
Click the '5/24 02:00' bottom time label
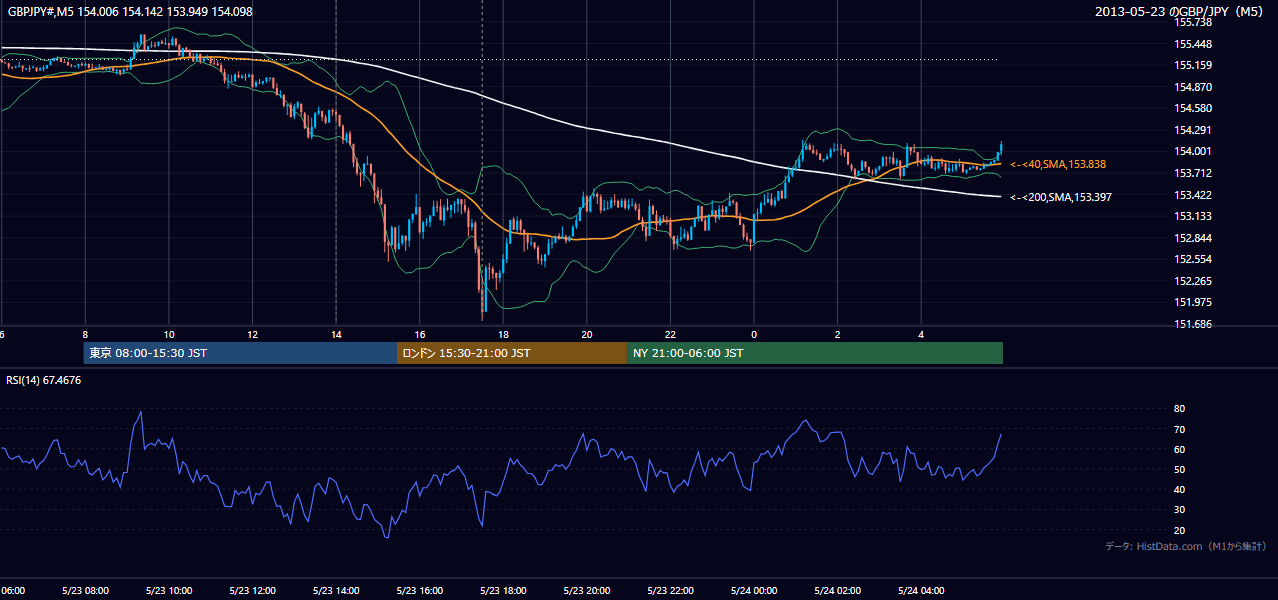point(838,590)
